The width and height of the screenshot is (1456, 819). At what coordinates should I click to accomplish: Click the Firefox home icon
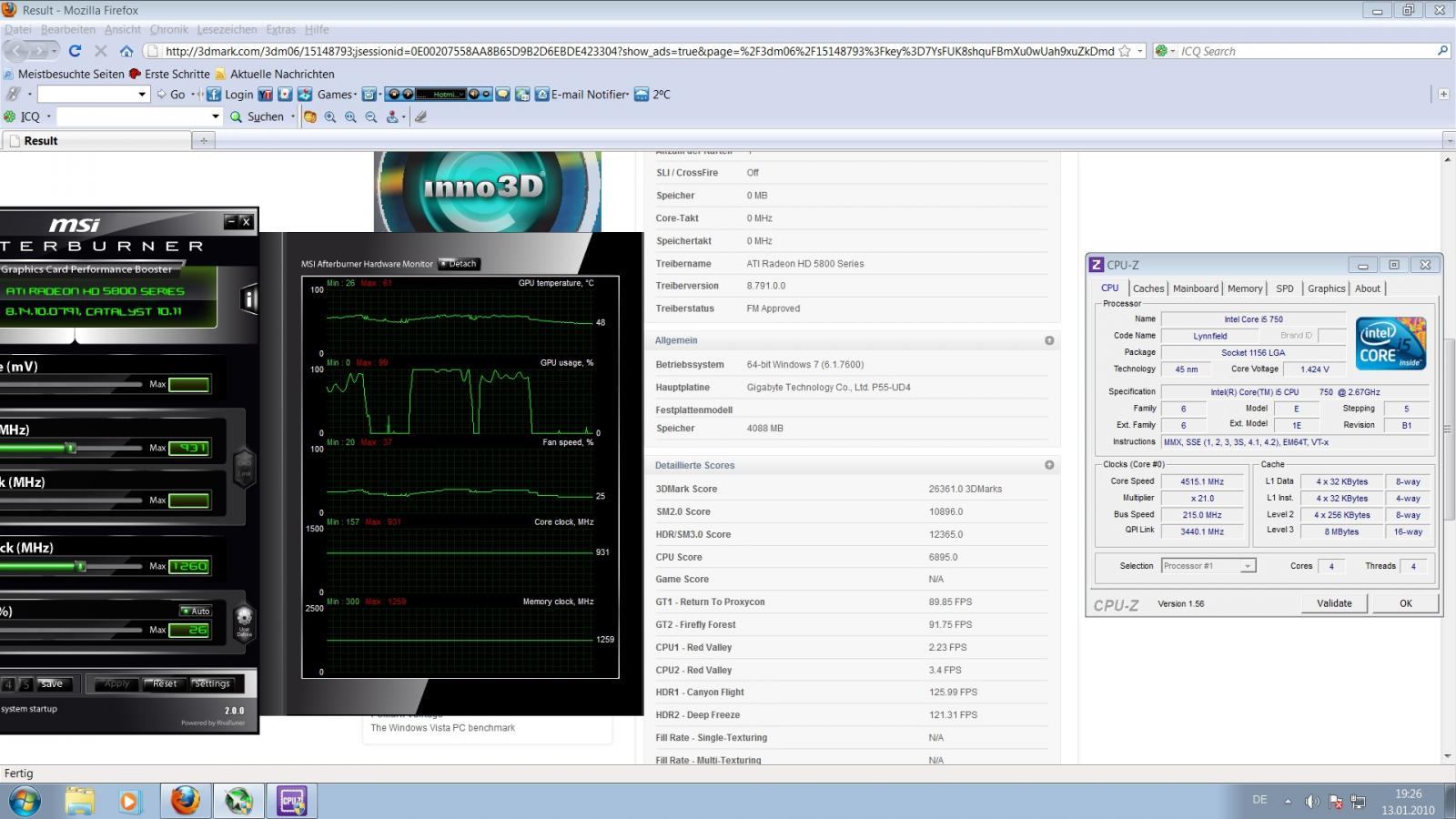126,51
